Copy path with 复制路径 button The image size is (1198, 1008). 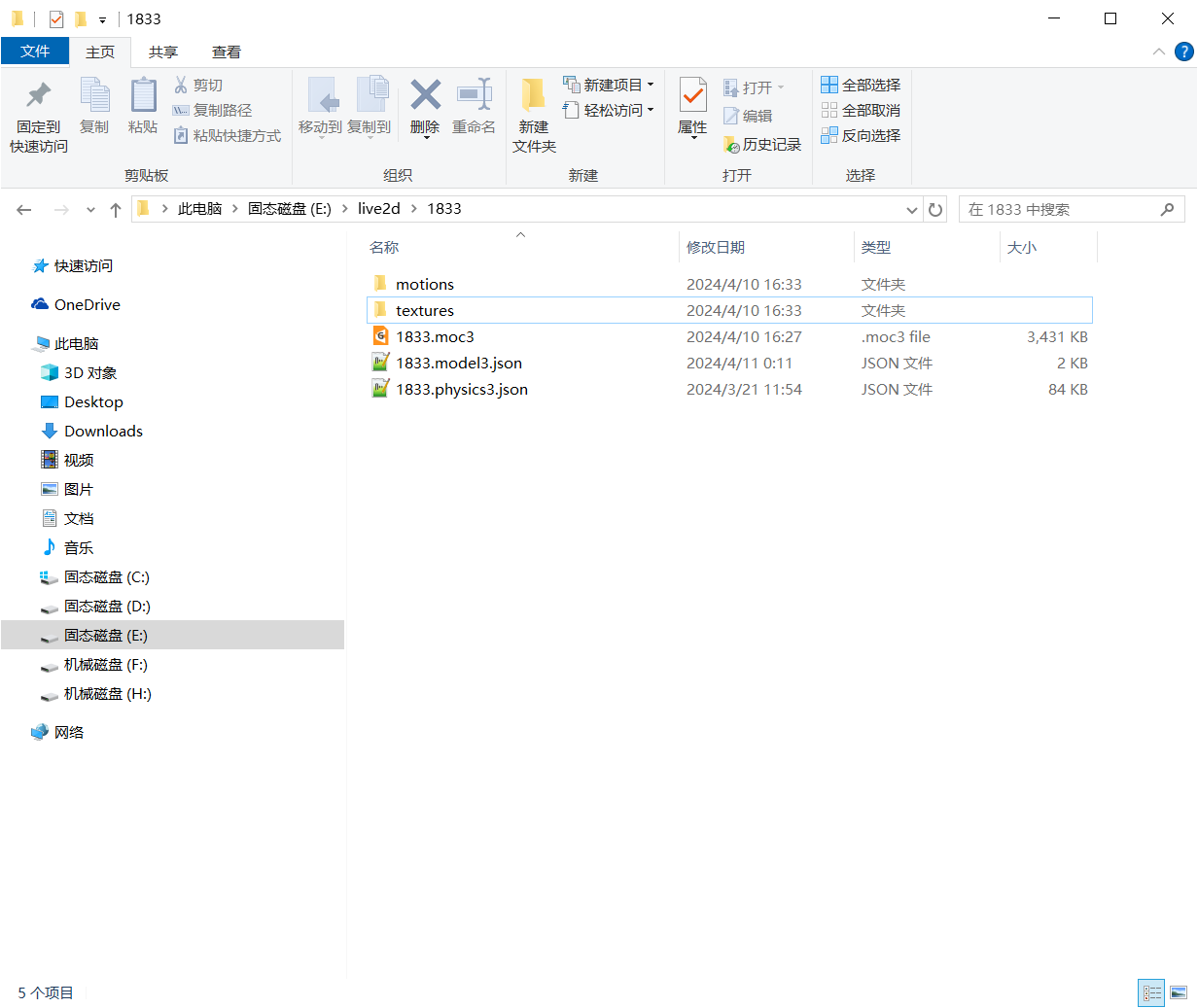[212, 111]
